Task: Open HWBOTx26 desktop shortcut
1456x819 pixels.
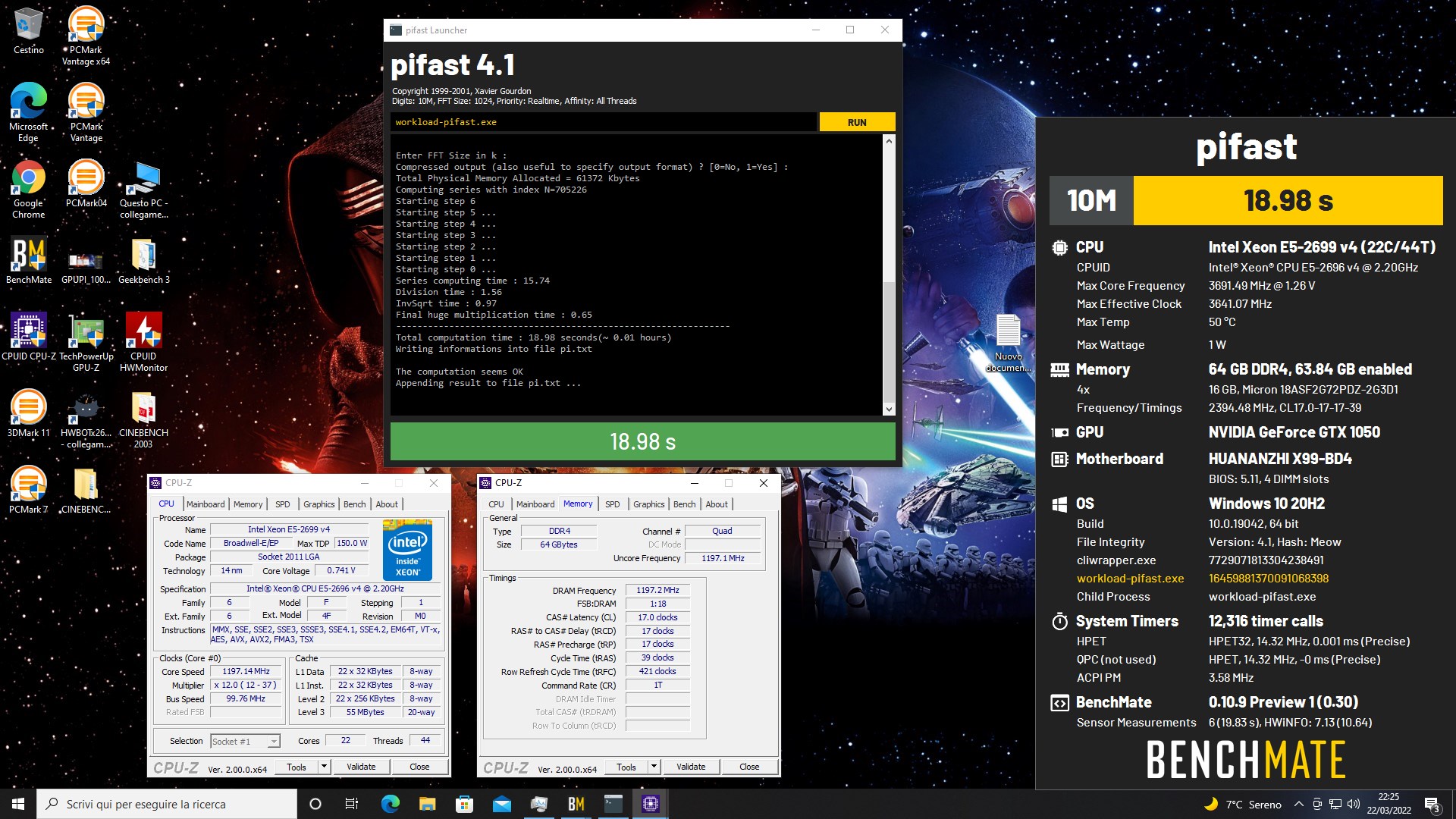Action: pos(86,419)
